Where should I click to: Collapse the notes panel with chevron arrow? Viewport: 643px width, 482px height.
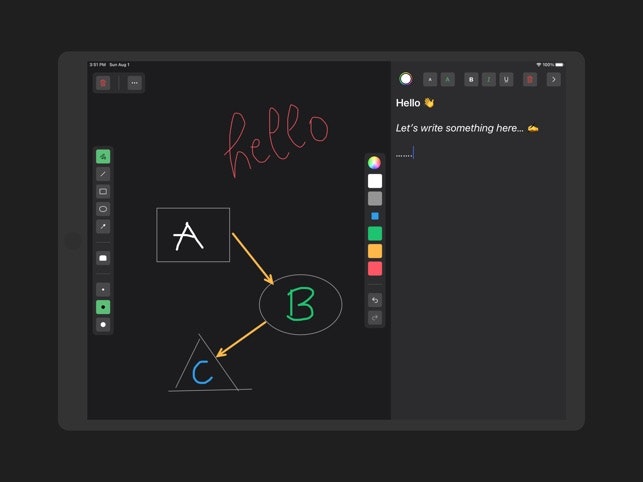click(x=554, y=80)
